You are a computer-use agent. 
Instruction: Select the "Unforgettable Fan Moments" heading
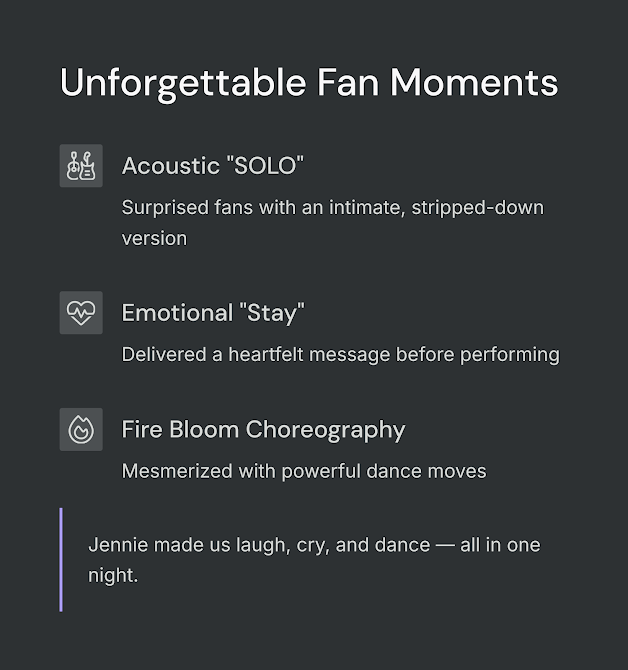pyautogui.click(x=309, y=83)
